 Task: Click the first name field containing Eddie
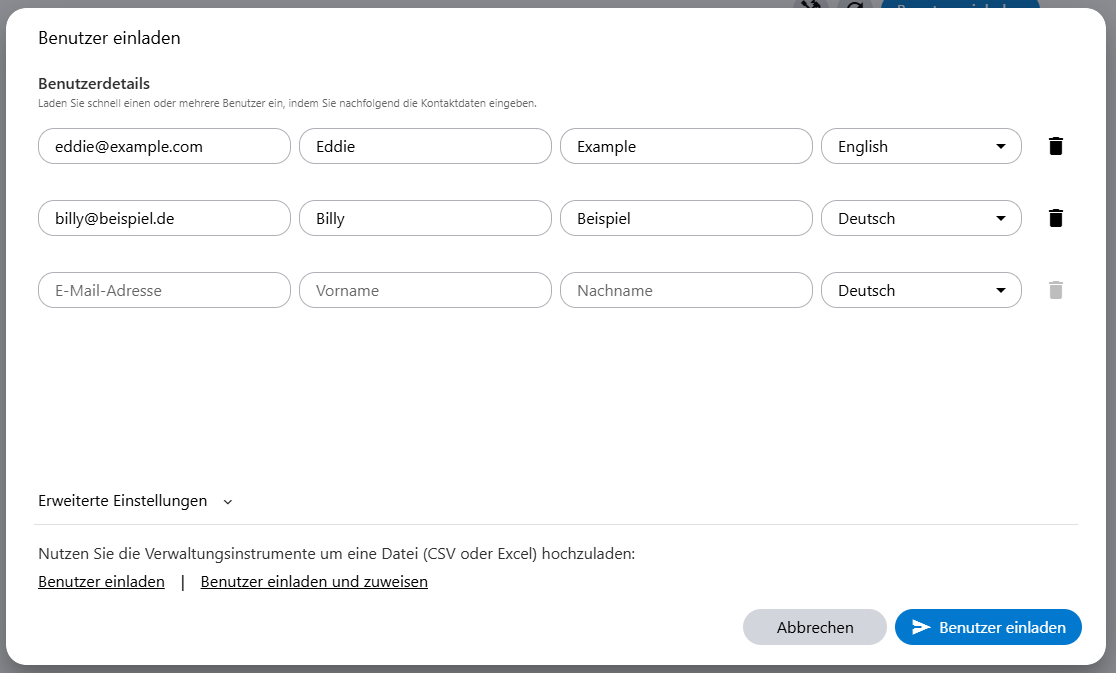coord(425,146)
